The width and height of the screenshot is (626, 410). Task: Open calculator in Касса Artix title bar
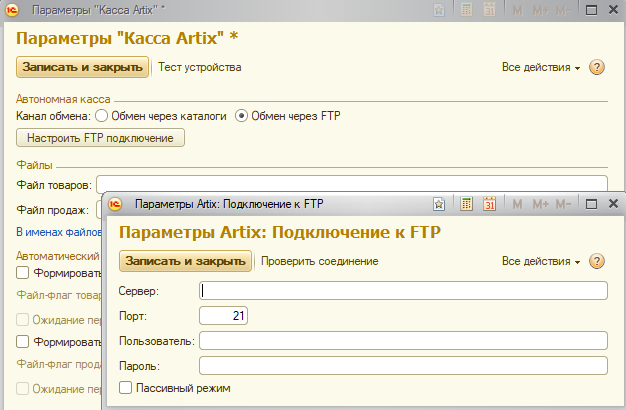466,10
